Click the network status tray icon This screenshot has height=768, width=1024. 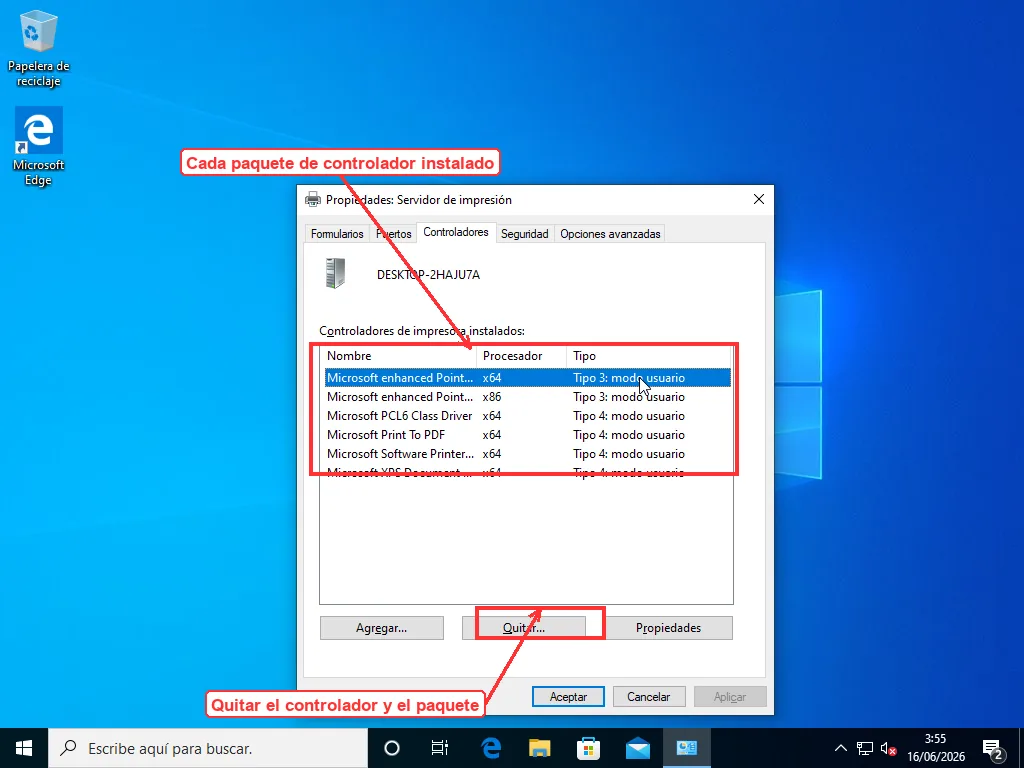click(865, 748)
